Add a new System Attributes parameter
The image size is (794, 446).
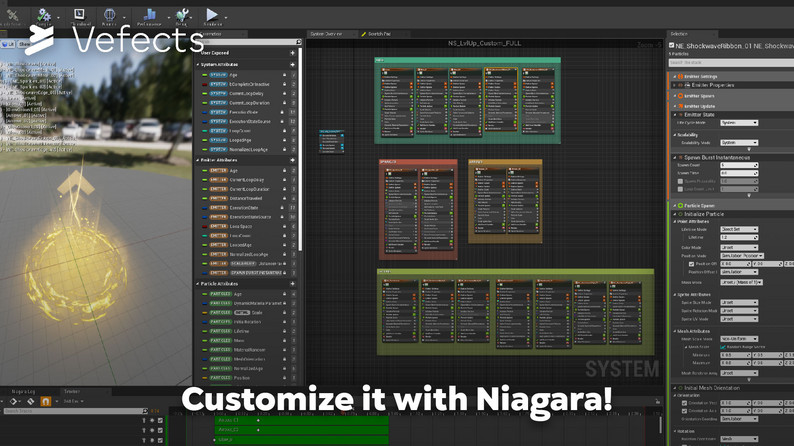pyautogui.click(x=293, y=63)
